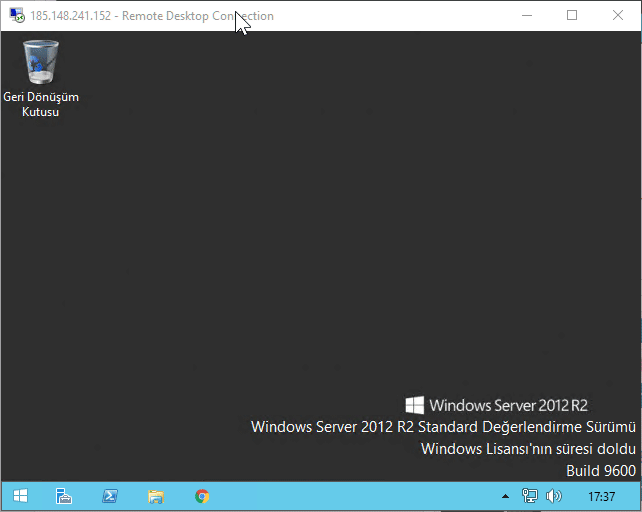Click the Geri Dönüşüm Kutusu label text
This screenshot has height=512, width=642.
click(x=41, y=105)
